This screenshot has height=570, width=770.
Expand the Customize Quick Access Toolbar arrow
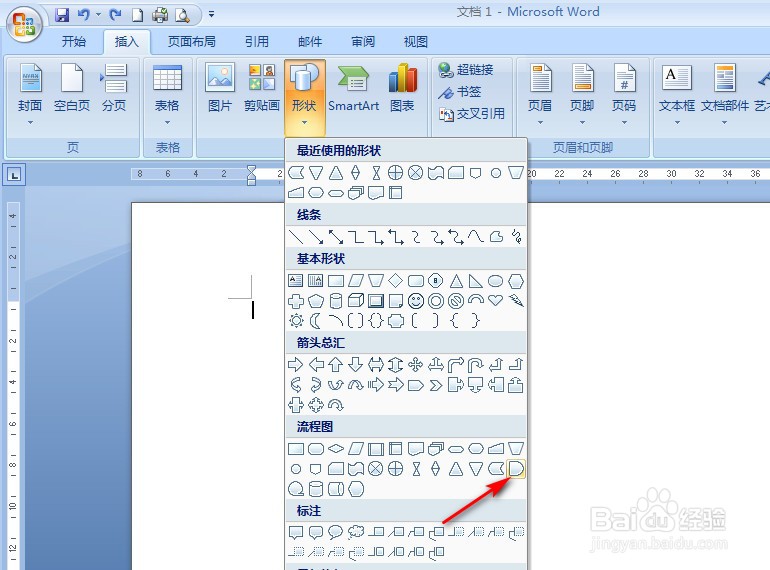click(211, 15)
